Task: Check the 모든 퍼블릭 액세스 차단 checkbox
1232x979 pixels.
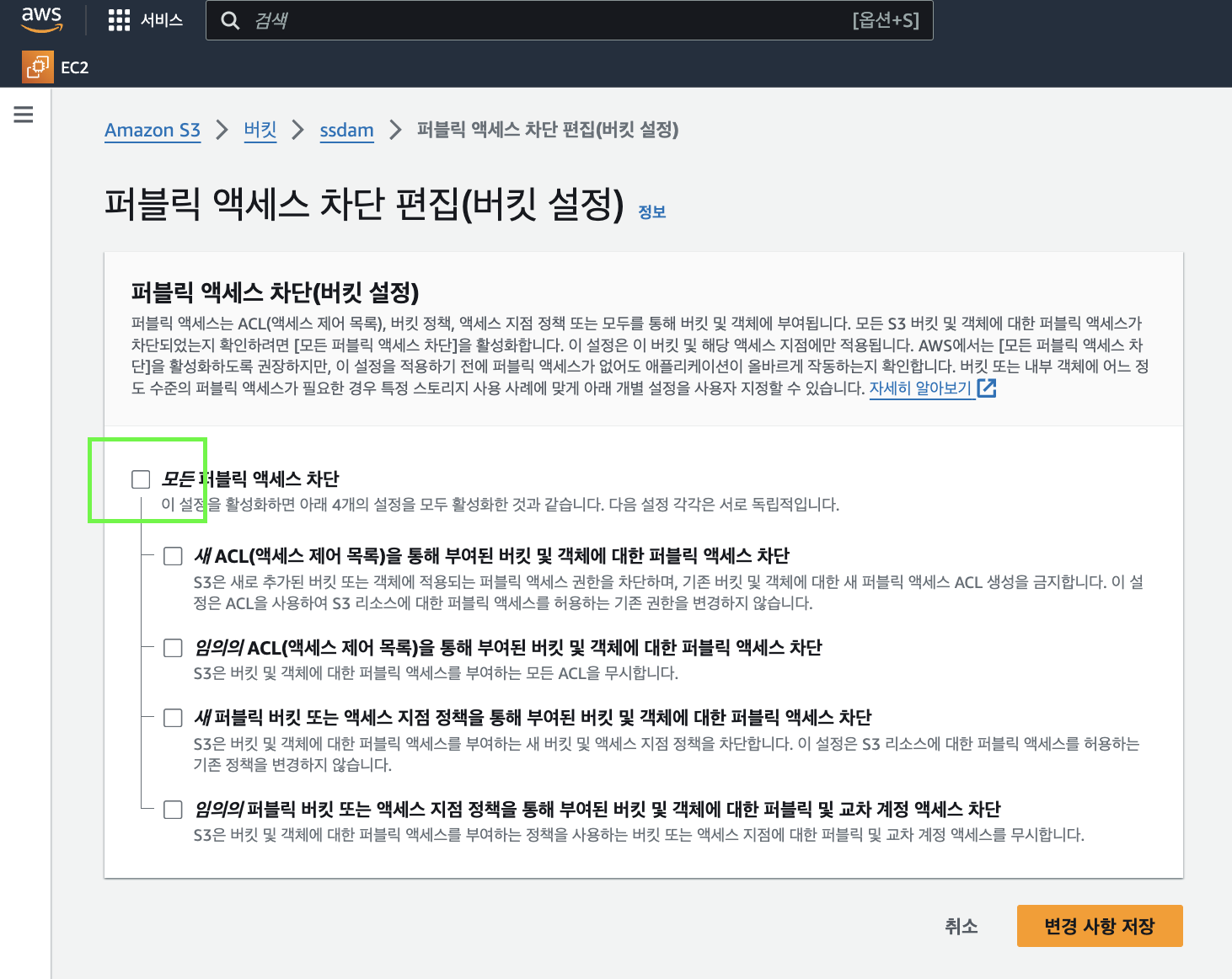Action: [141, 479]
